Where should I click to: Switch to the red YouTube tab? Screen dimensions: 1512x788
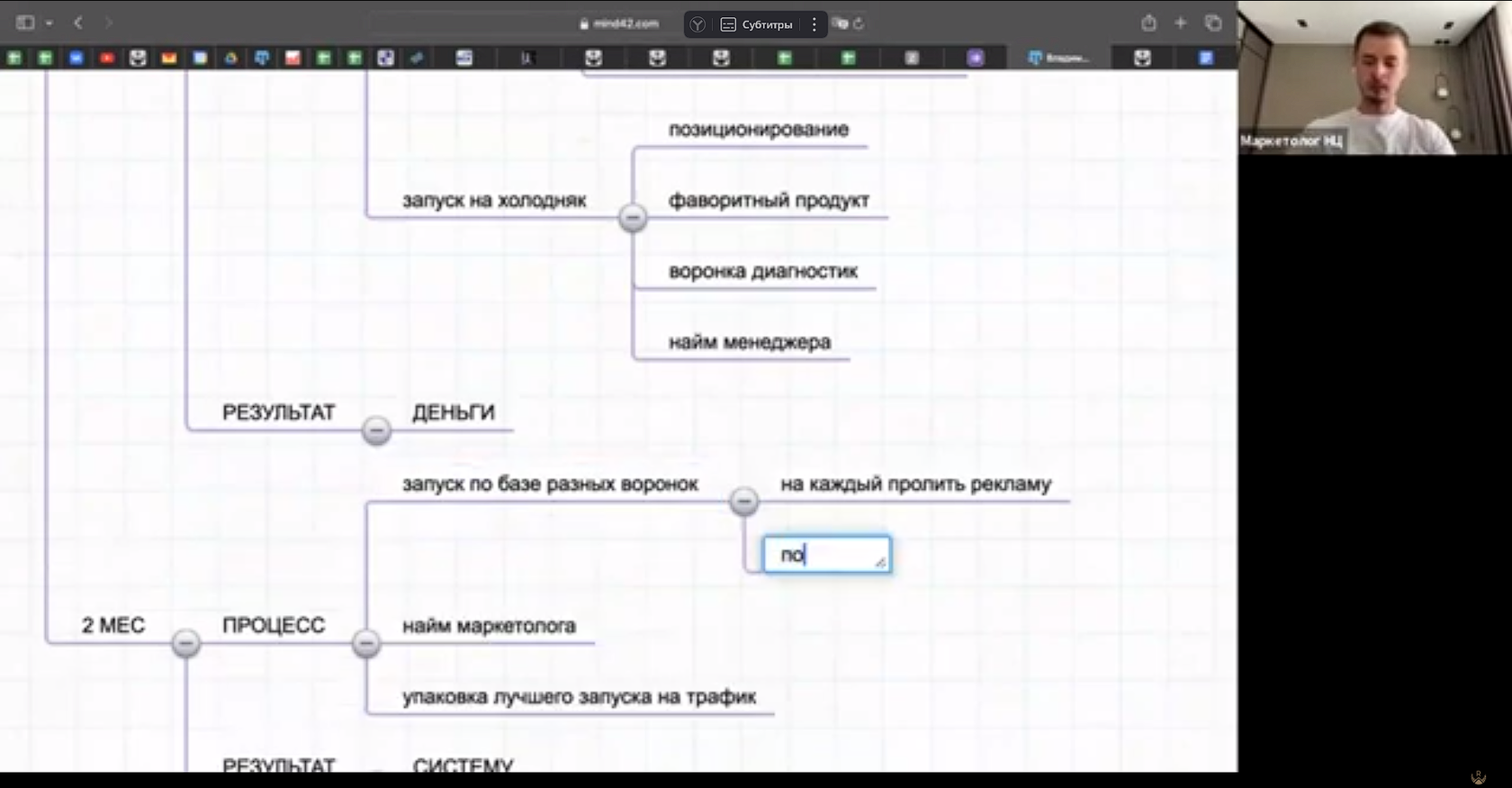point(107,58)
